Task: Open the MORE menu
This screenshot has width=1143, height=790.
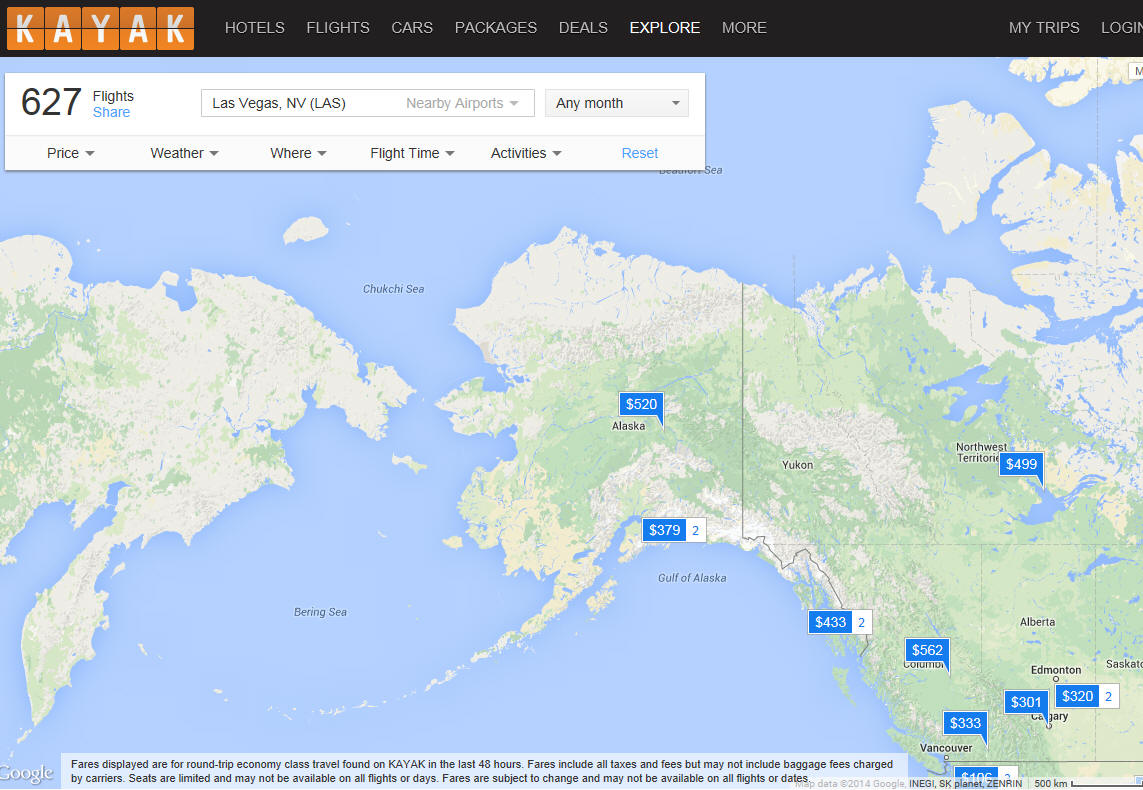Action: pyautogui.click(x=744, y=28)
